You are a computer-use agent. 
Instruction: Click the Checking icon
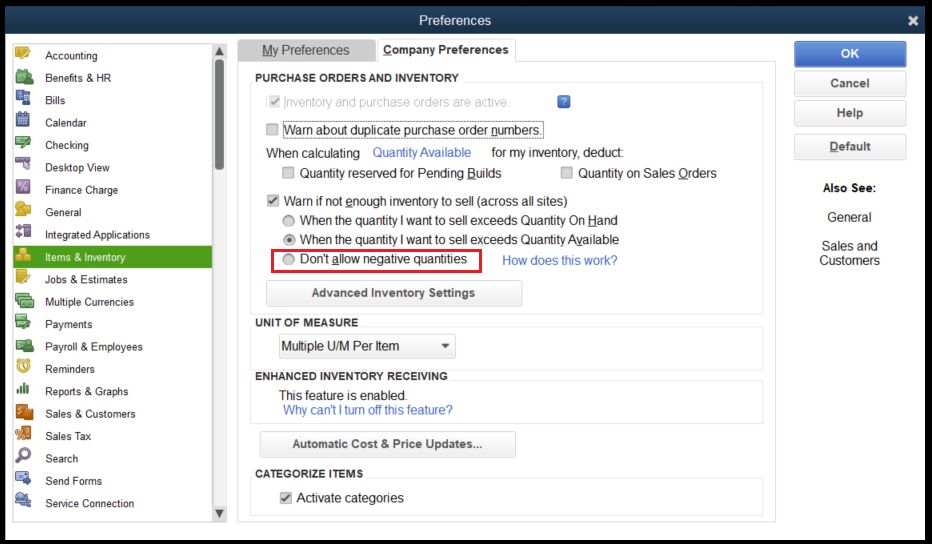tap(23, 143)
